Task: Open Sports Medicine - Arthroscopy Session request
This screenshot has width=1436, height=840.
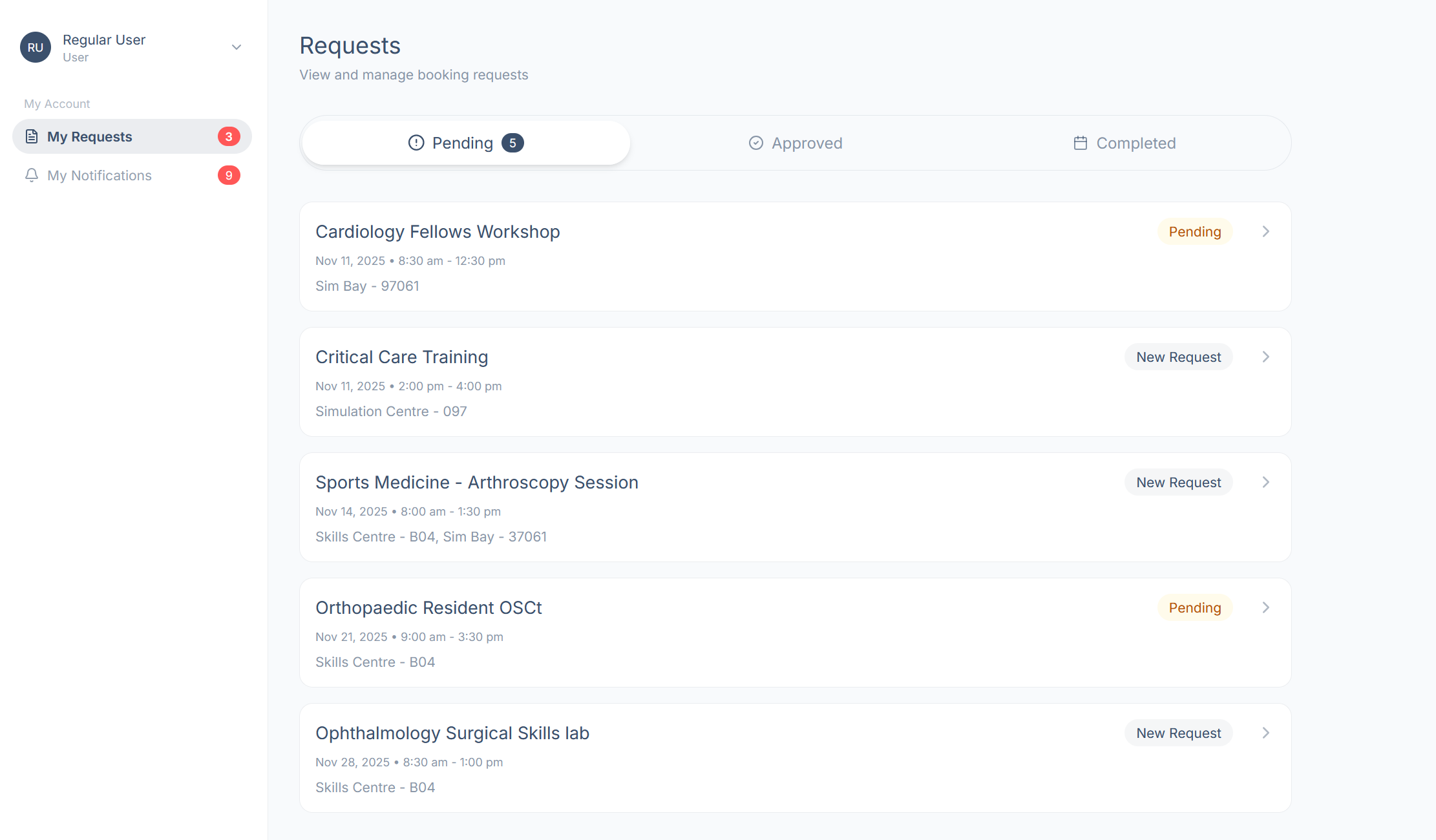Action: click(x=796, y=507)
